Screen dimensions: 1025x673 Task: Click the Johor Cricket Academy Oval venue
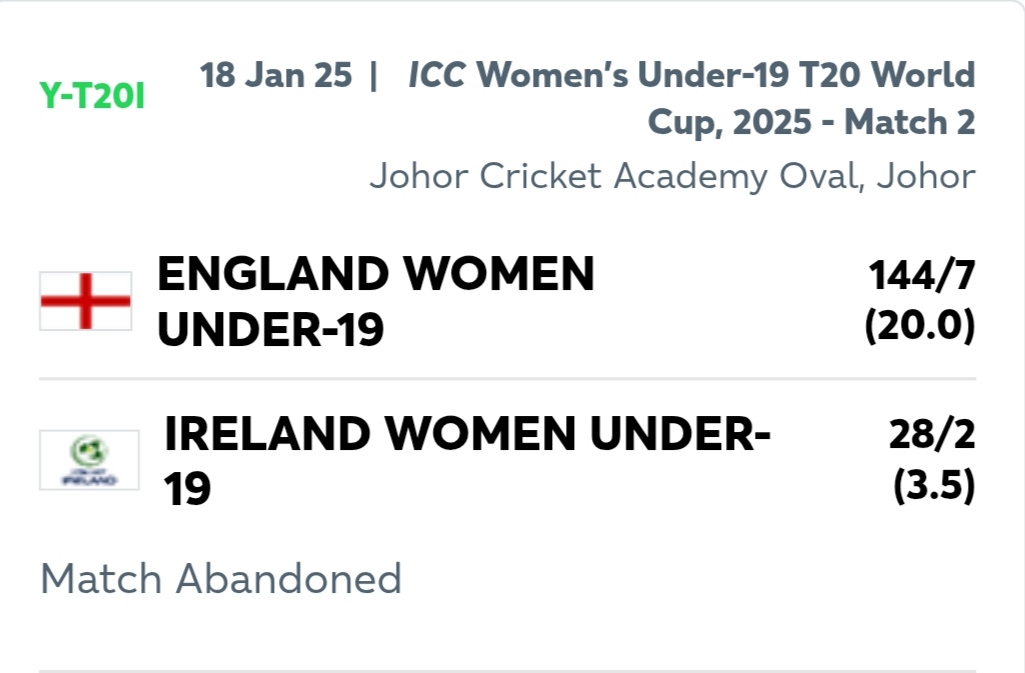point(673,176)
